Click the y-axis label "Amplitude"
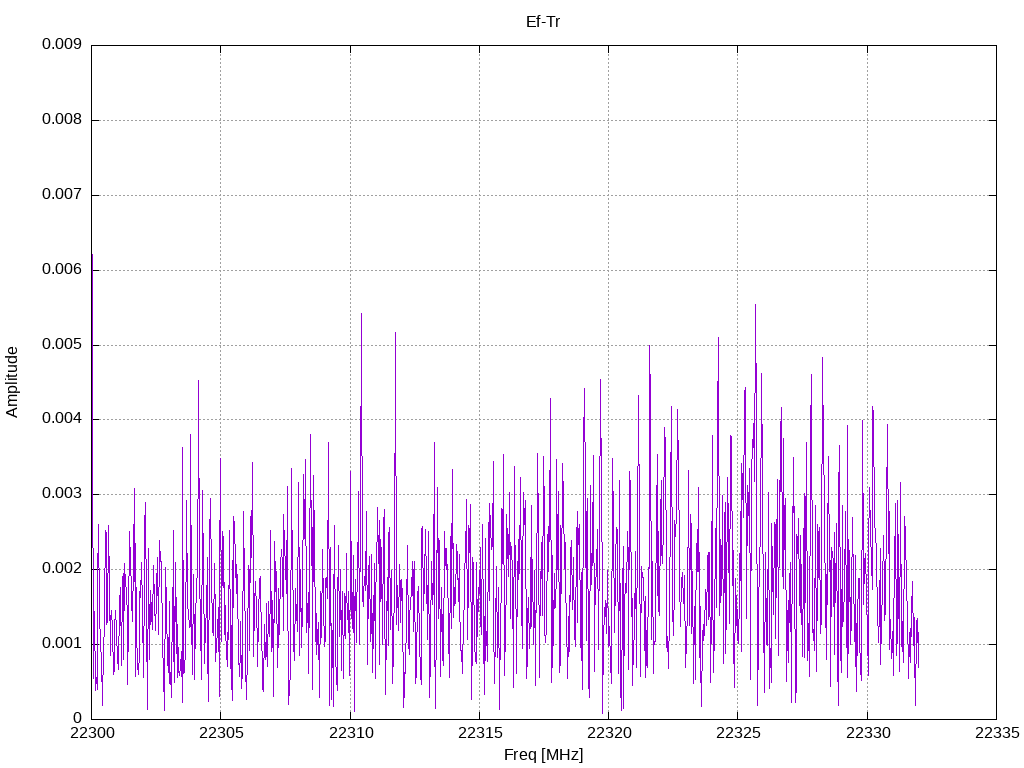1024x768 pixels. click(12, 382)
